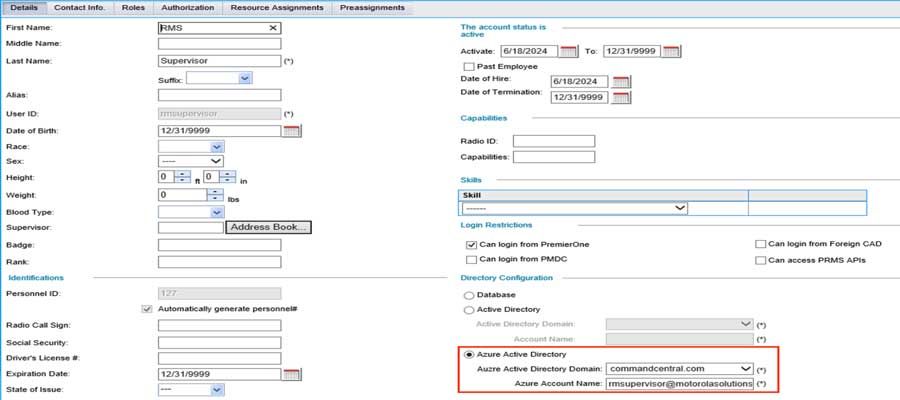Clear First Name field with X icon

(x=273, y=28)
